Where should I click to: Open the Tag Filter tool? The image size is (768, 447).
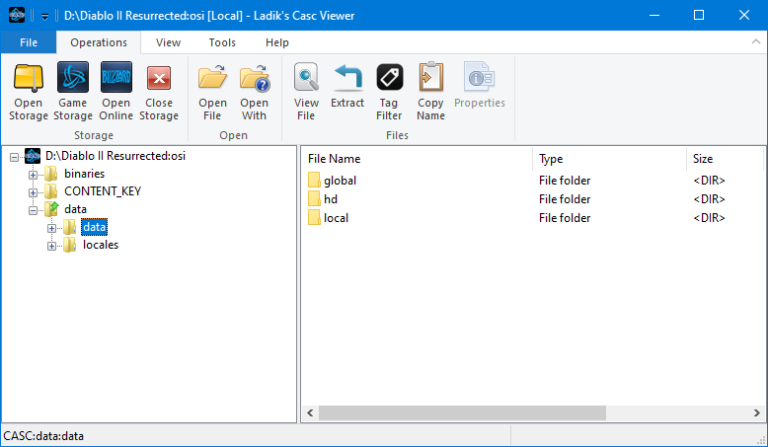point(389,79)
